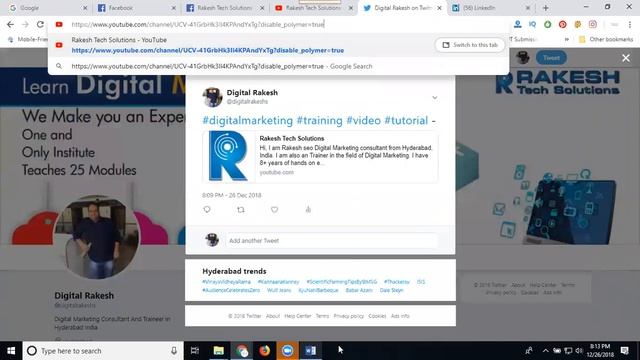
Task: Open Chrome from the taskbar
Action: [x=242, y=351]
